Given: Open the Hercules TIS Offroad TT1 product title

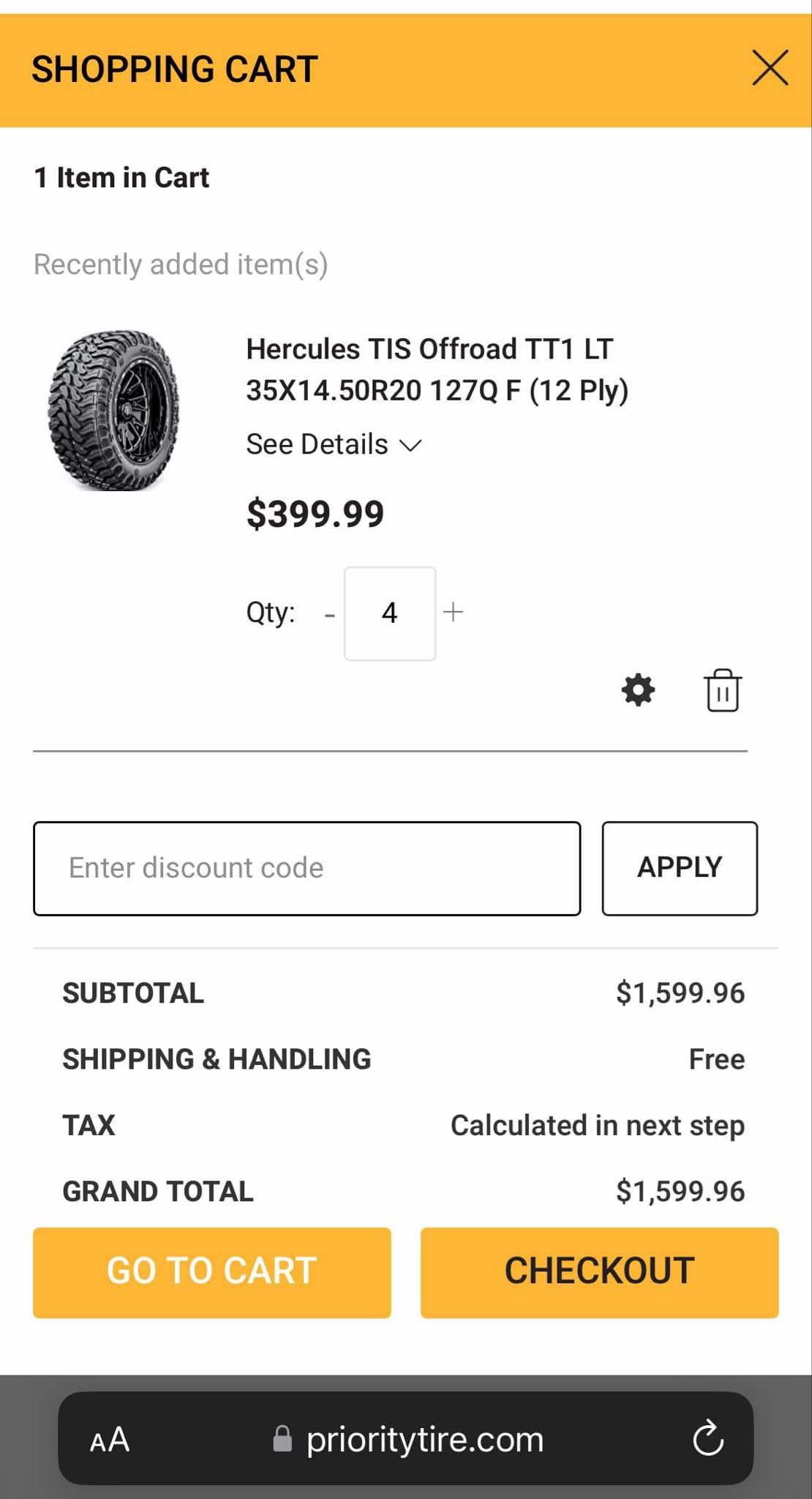Looking at the screenshot, I should point(437,370).
